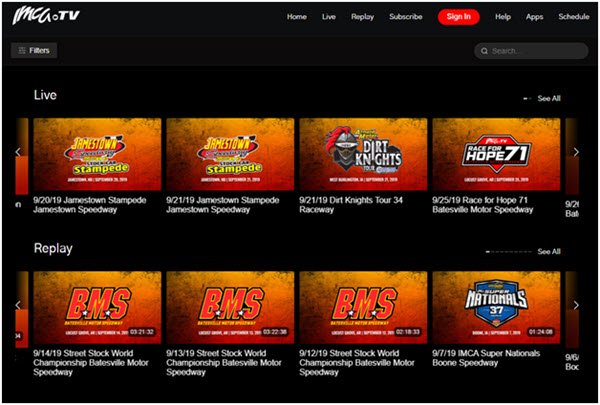Play the 9/13/19 BMS replay thumbnail

(230, 307)
